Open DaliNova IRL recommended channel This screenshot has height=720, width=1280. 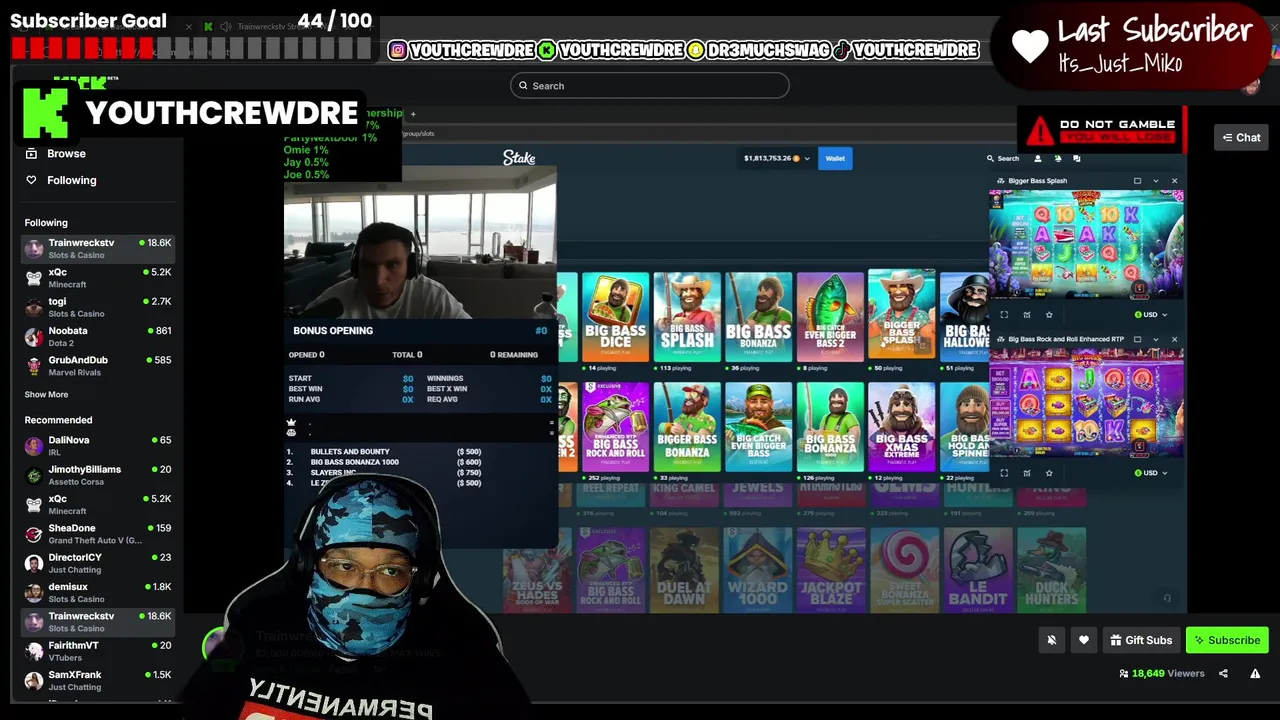(98, 446)
